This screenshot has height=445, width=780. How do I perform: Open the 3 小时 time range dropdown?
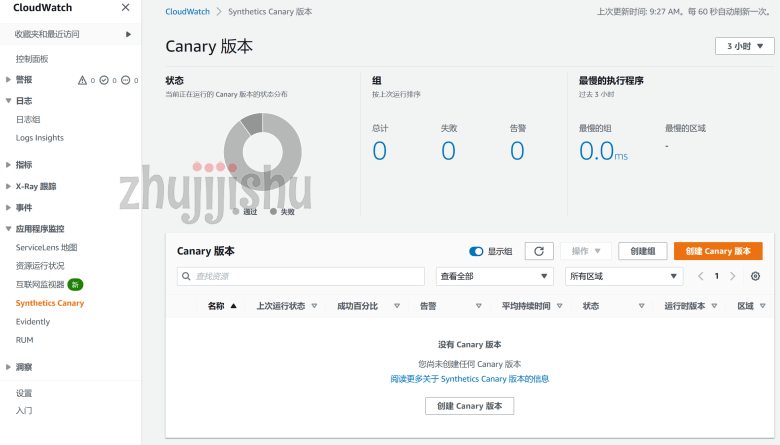point(745,46)
